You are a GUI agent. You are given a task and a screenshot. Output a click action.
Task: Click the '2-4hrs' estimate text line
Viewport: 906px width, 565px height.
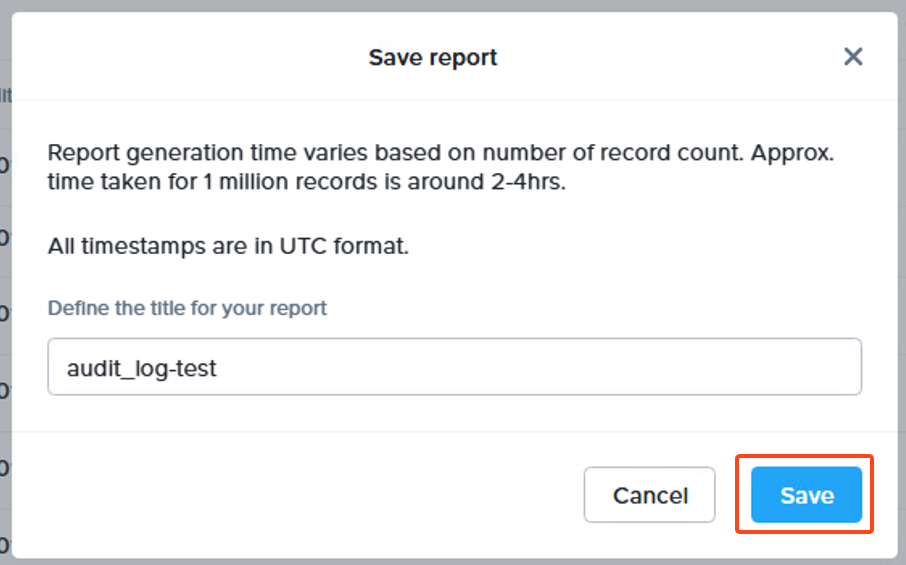[x=307, y=184]
